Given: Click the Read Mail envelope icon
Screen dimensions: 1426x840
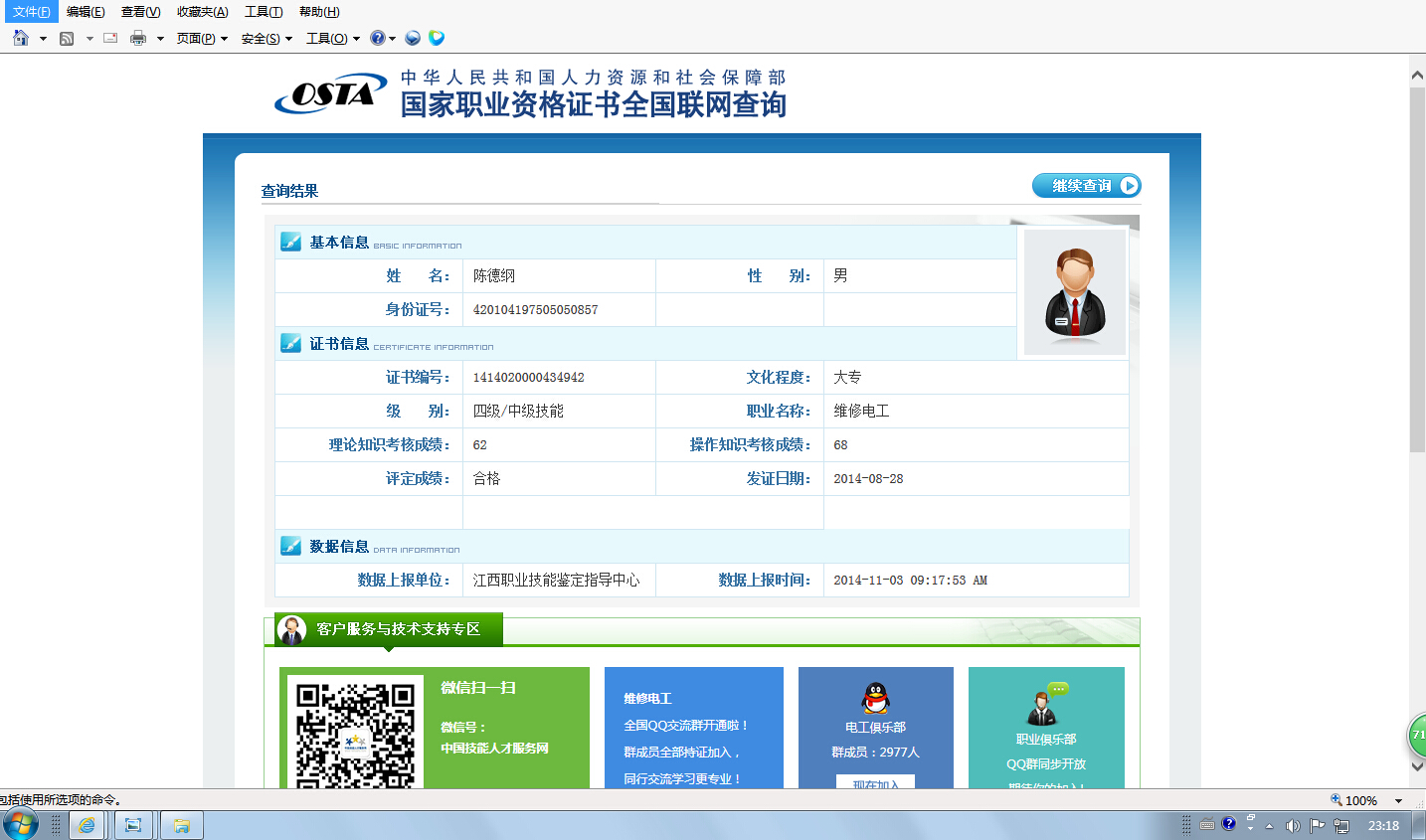Looking at the screenshot, I should click(x=110, y=38).
